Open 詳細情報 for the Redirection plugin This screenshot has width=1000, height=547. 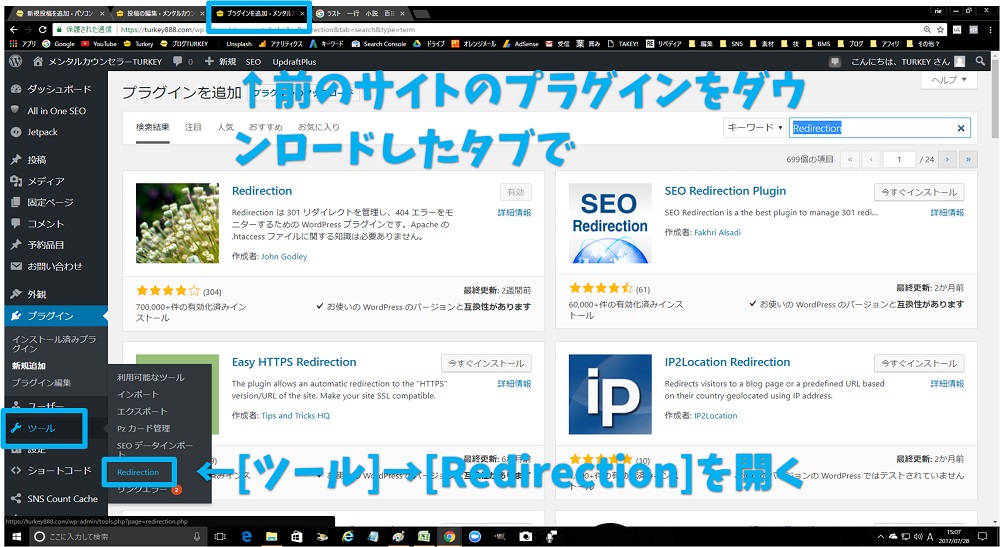coord(514,213)
